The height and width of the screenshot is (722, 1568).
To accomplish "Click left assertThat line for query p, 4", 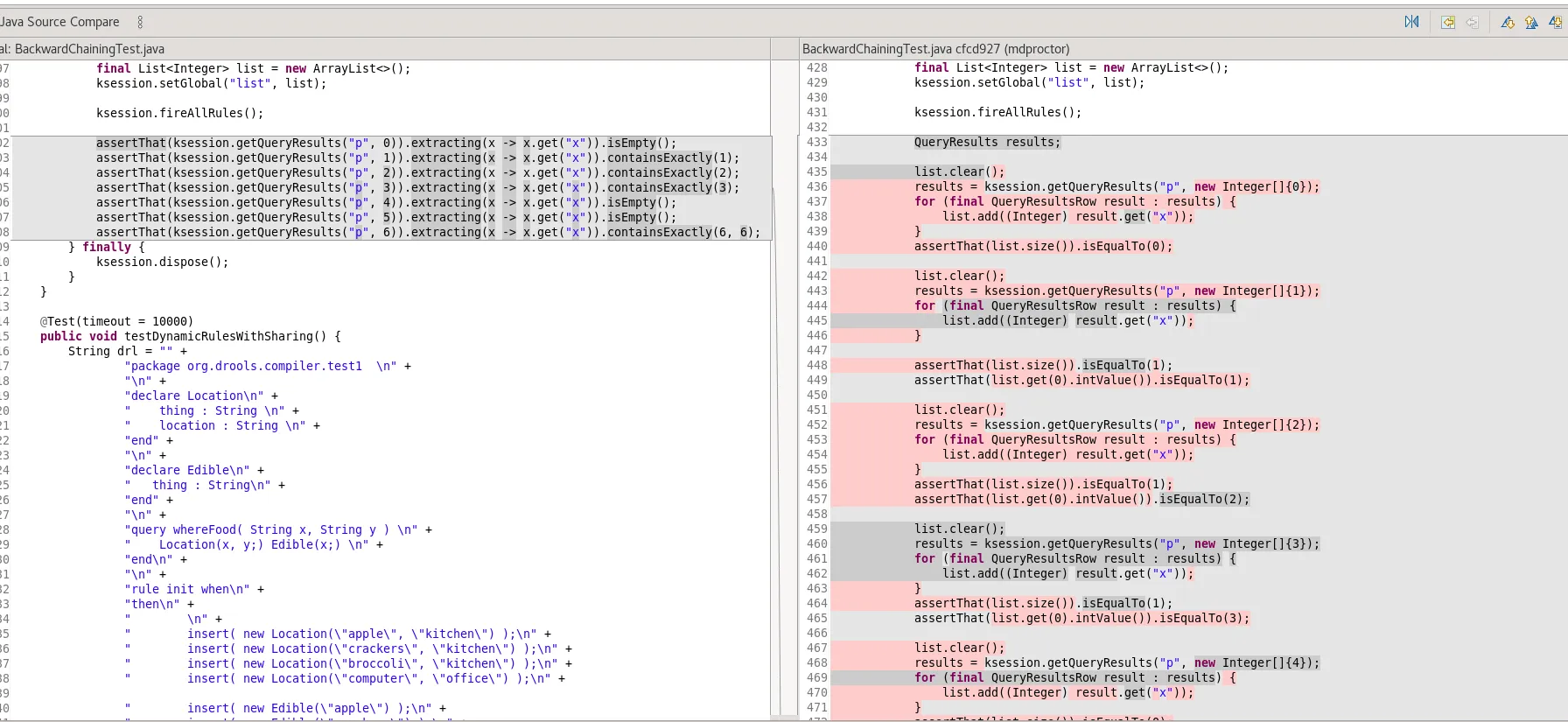I will click(x=386, y=202).
